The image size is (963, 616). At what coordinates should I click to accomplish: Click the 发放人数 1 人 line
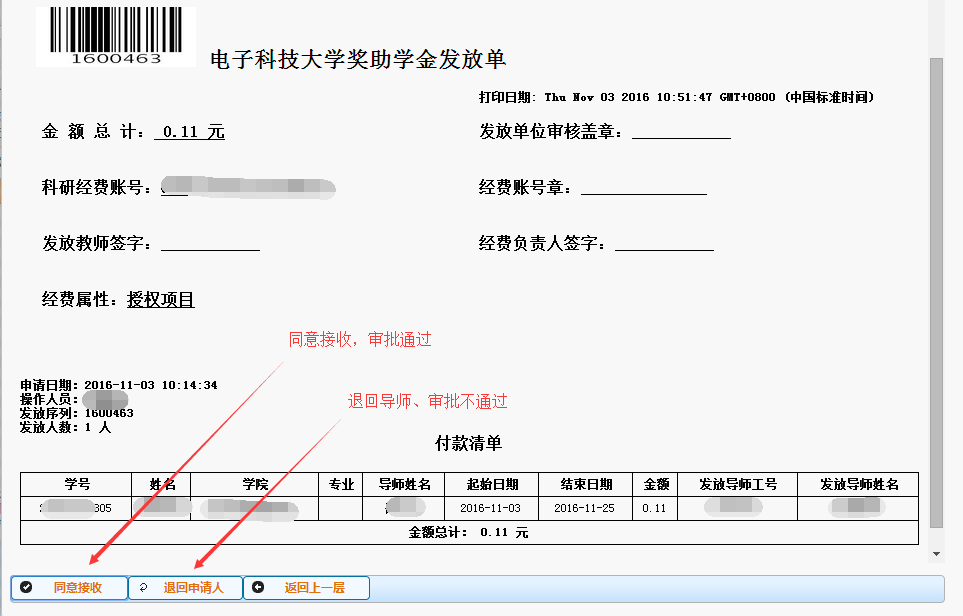[x=65, y=427]
